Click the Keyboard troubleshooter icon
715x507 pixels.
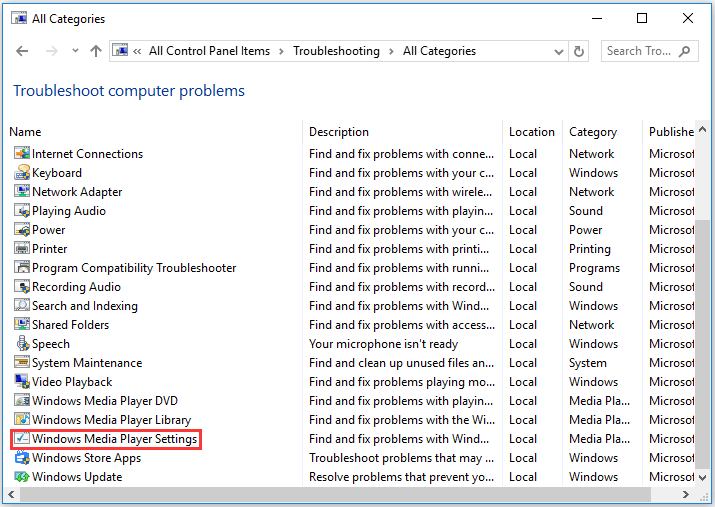(21, 173)
